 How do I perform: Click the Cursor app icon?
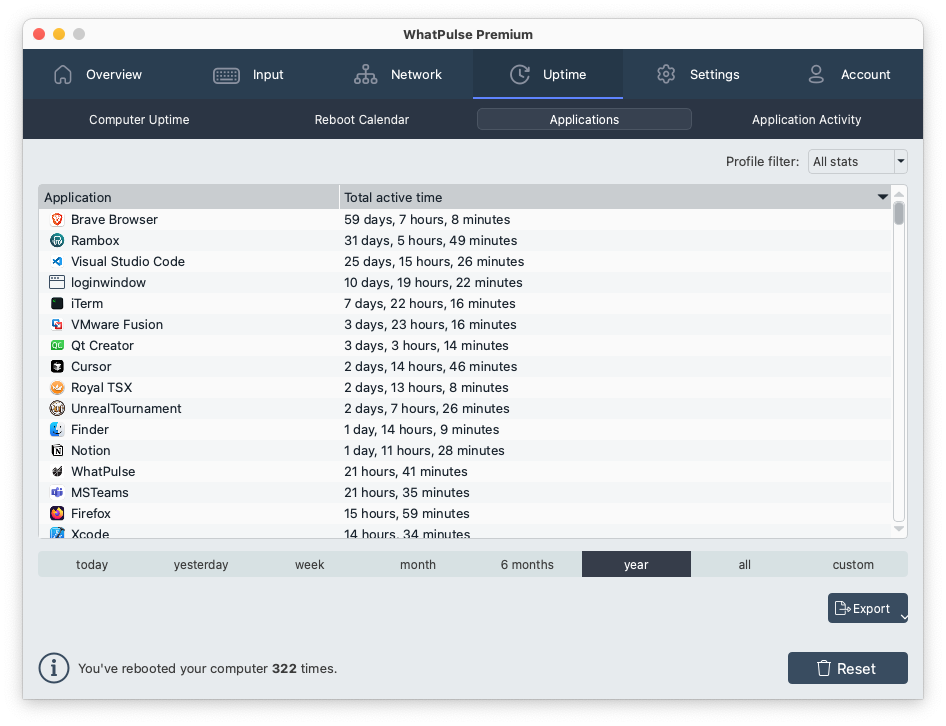click(57, 367)
